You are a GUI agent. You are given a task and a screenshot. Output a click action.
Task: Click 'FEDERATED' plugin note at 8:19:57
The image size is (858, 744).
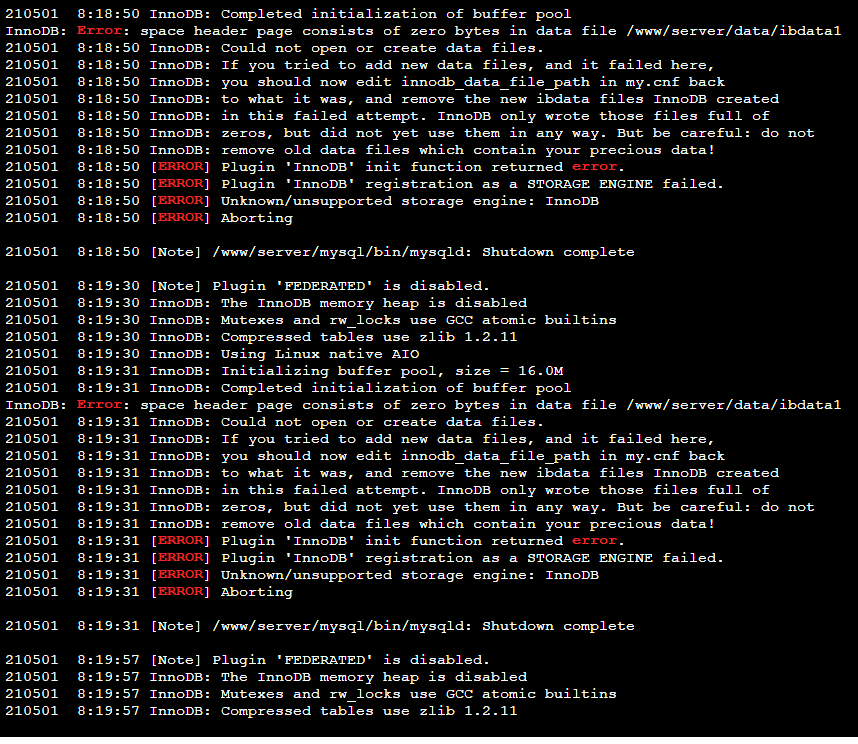pyautogui.click(x=247, y=660)
